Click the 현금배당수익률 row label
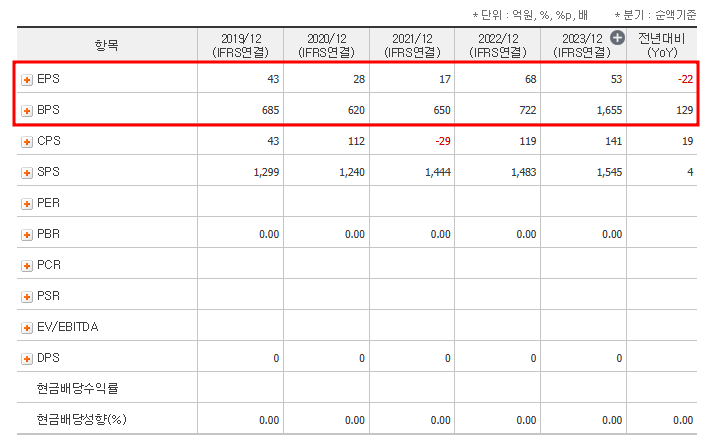 tap(77, 388)
